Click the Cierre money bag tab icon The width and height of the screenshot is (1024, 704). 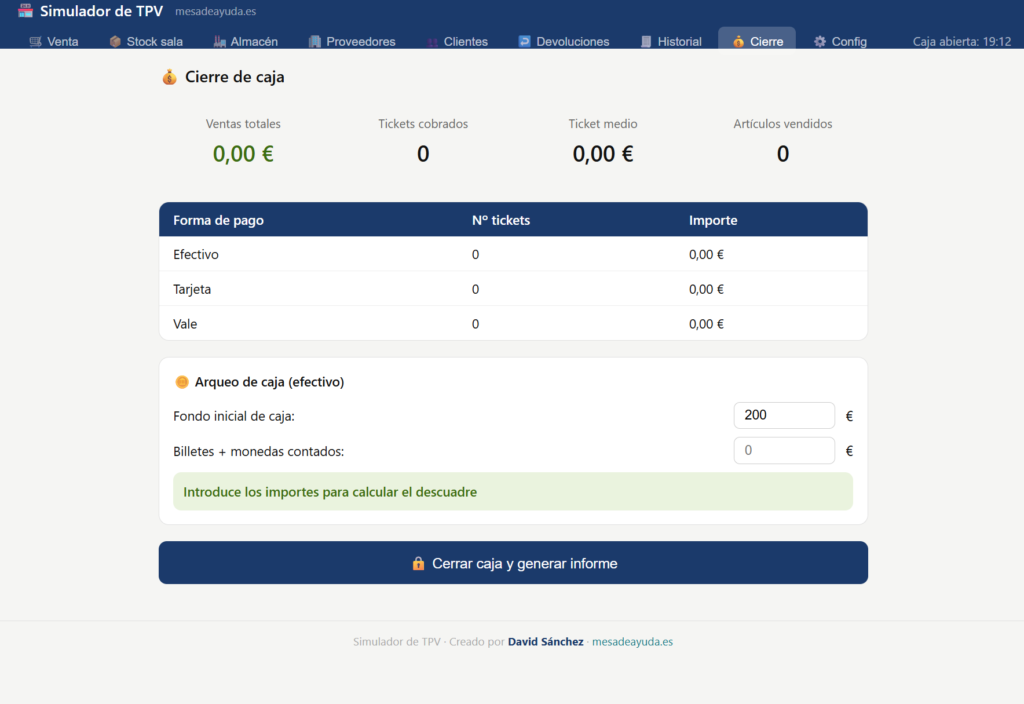738,41
